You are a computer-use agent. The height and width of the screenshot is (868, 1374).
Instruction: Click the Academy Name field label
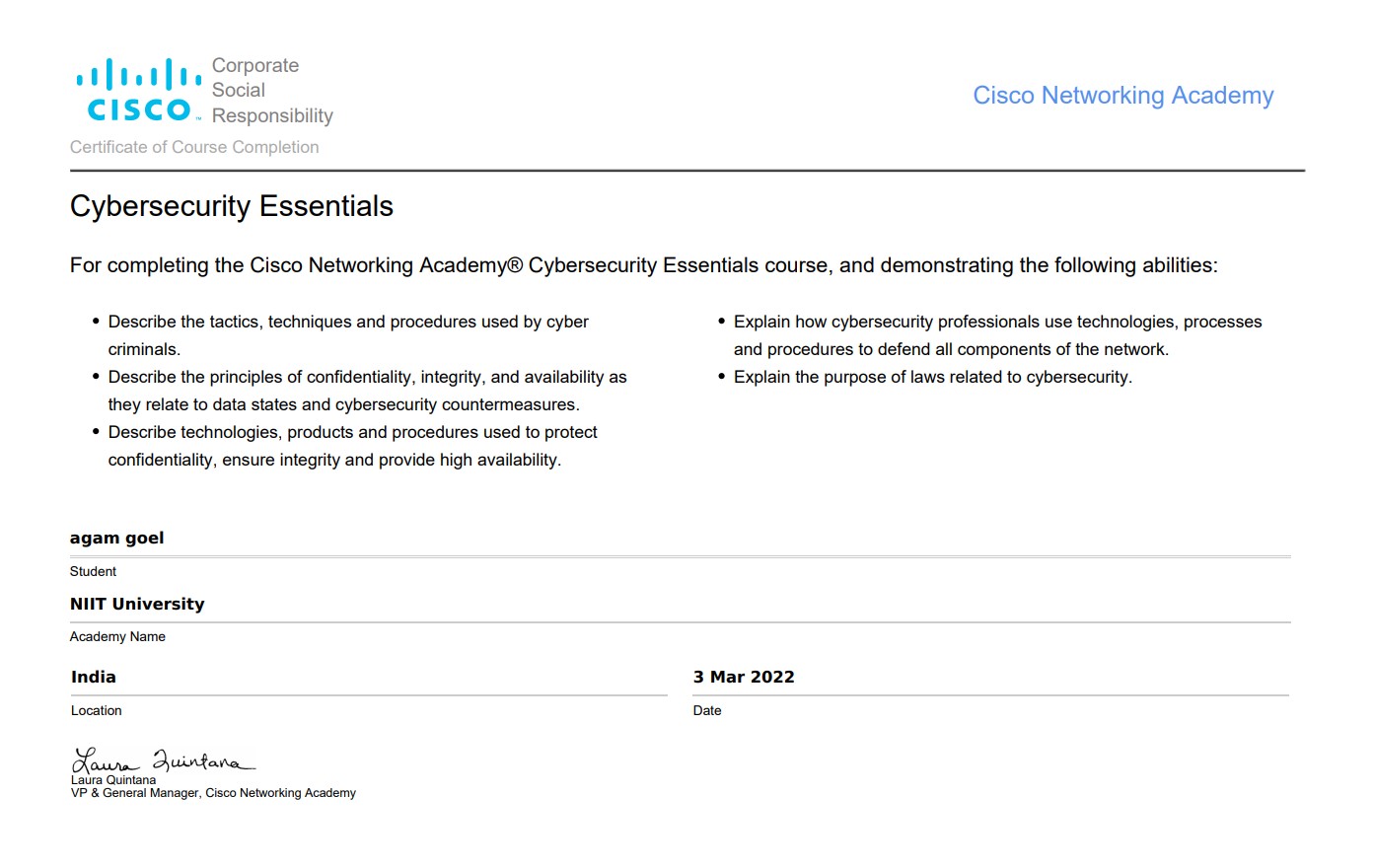pyautogui.click(x=117, y=636)
